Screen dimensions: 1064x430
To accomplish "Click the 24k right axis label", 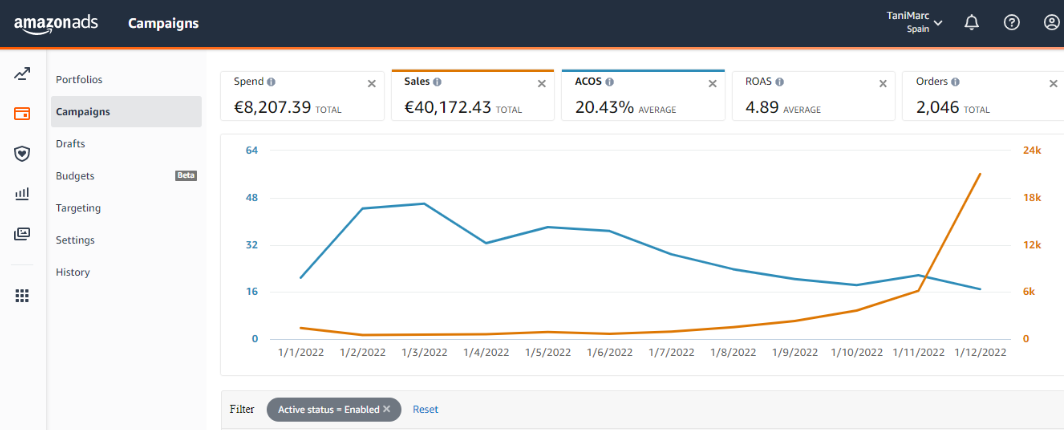I will pyautogui.click(x=1032, y=151).
